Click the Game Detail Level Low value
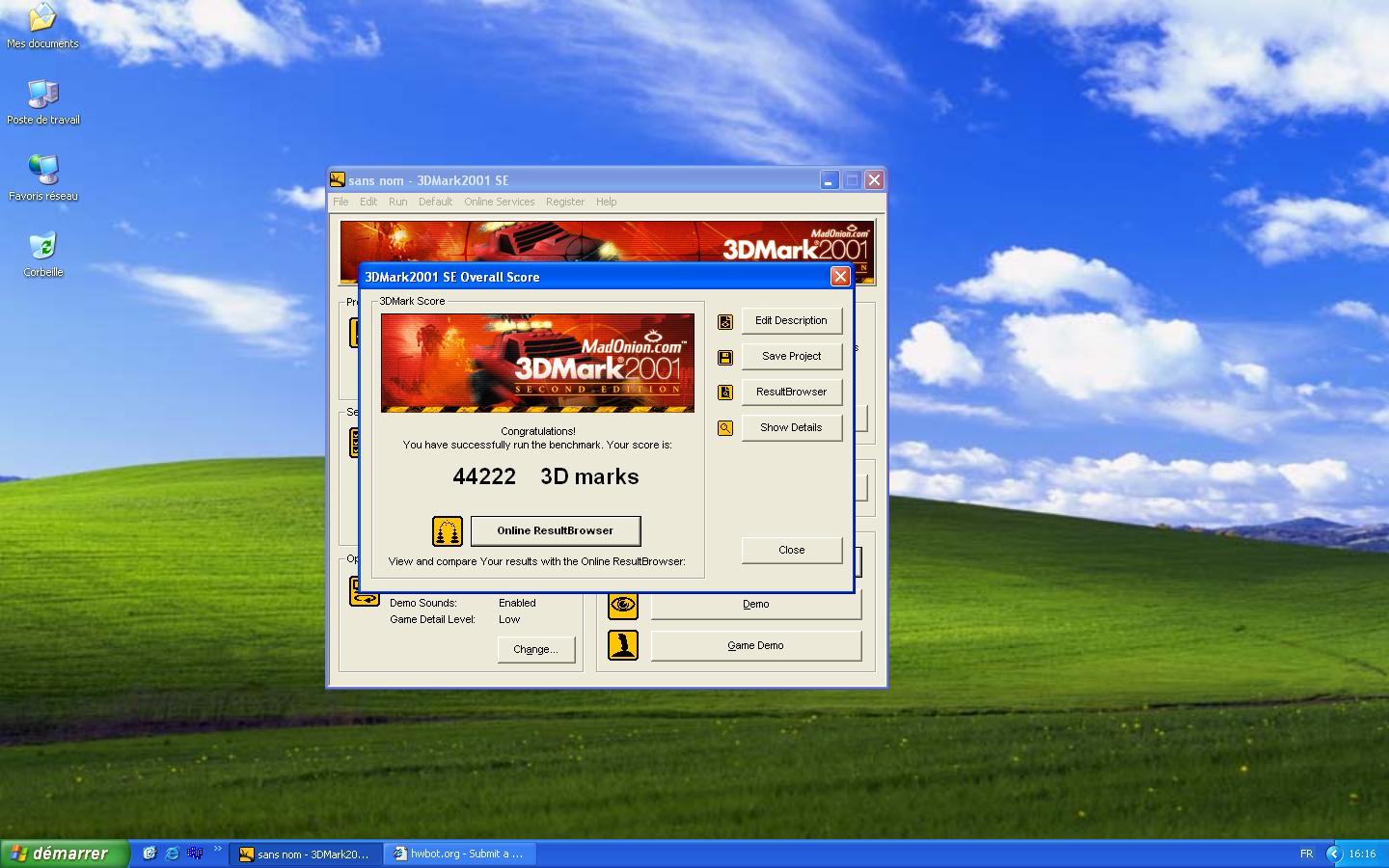The width and height of the screenshot is (1389, 868). 509,619
